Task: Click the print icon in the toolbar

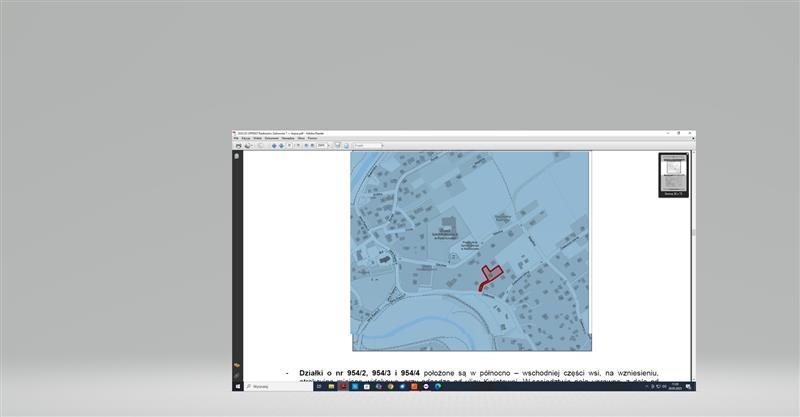Action: (239, 145)
